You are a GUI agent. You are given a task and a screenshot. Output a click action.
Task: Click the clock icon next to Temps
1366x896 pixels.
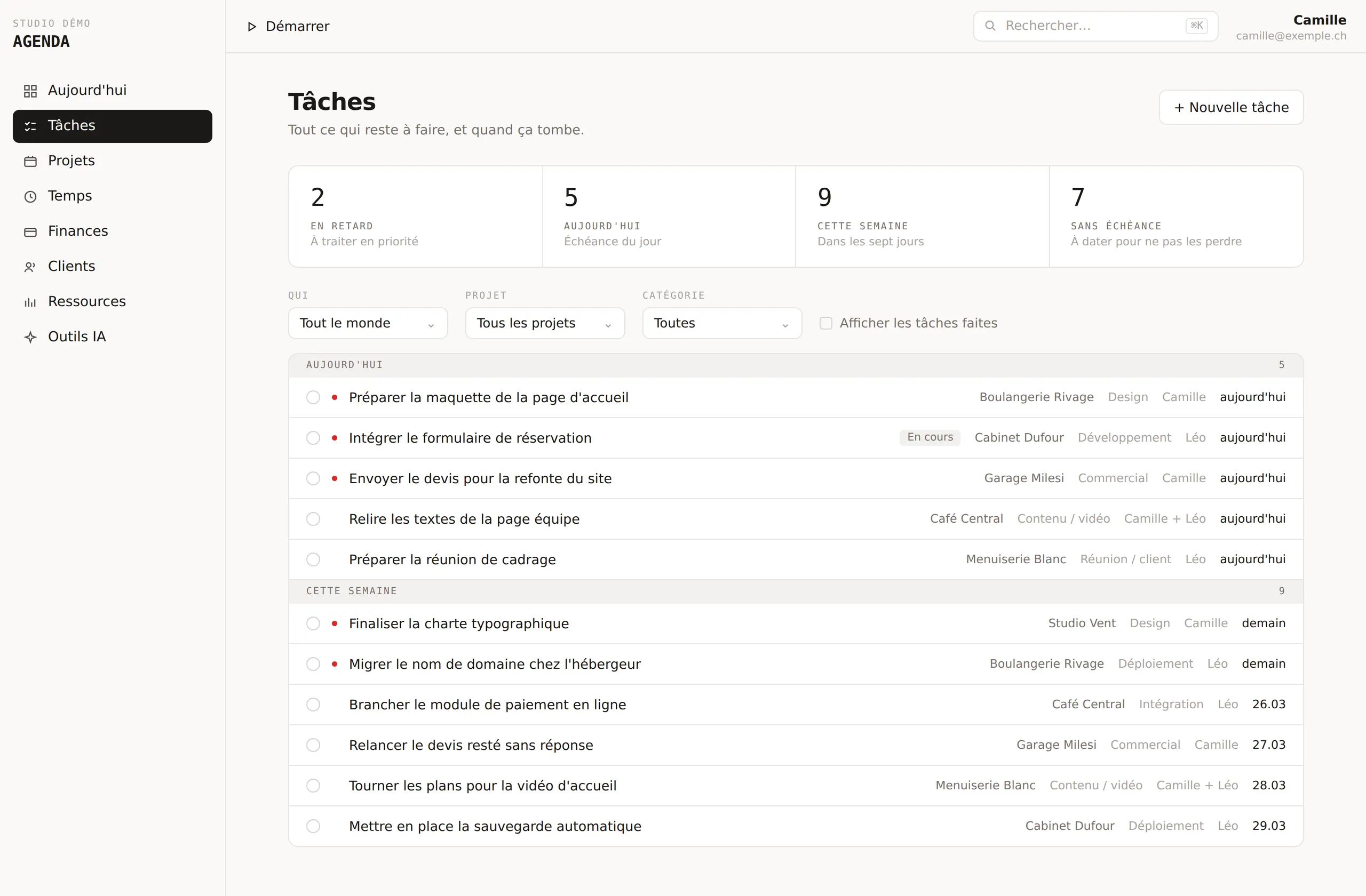30,196
